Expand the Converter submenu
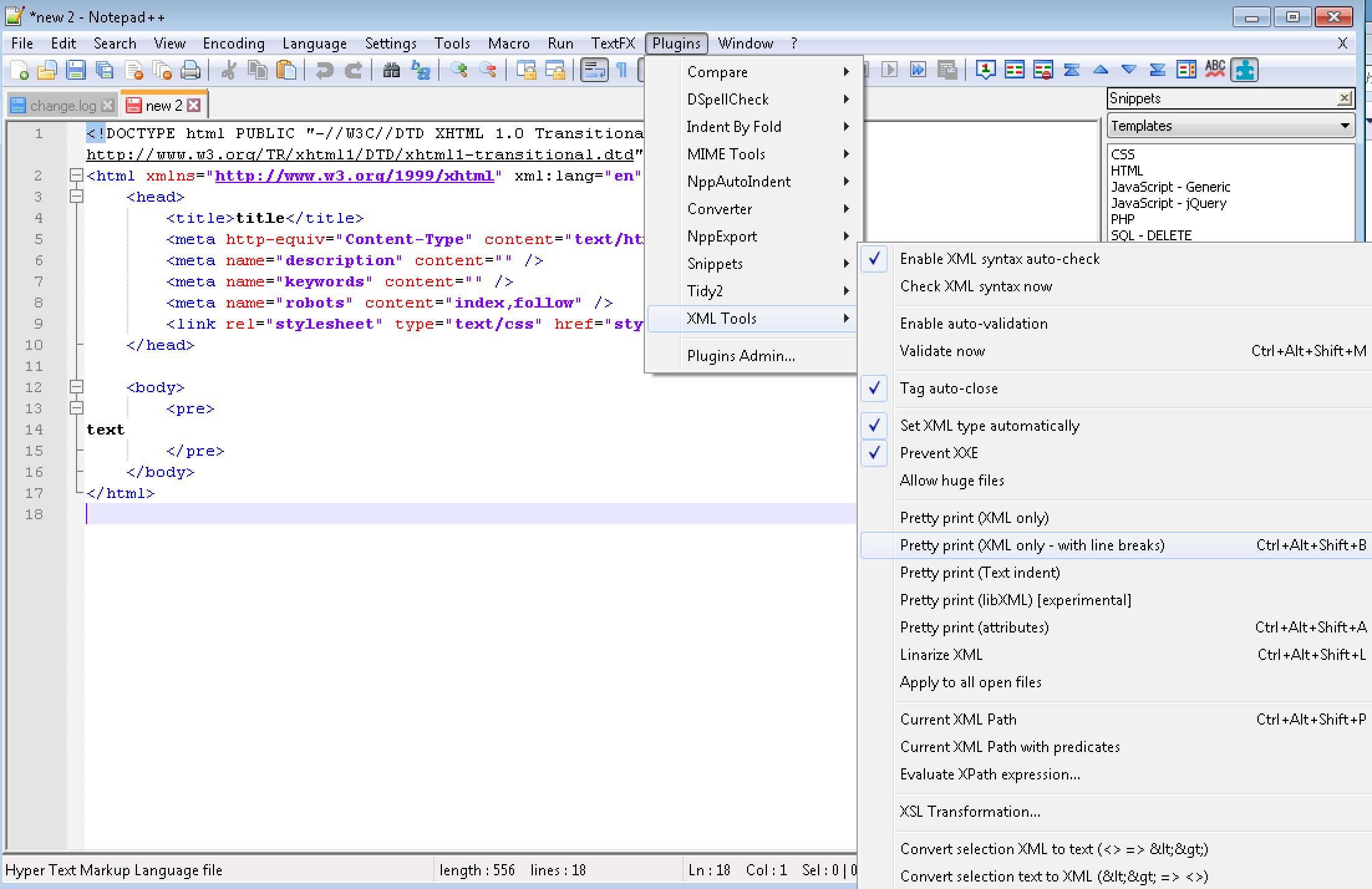The height and width of the screenshot is (889, 1372). pyautogui.click(x=753, y=209)
